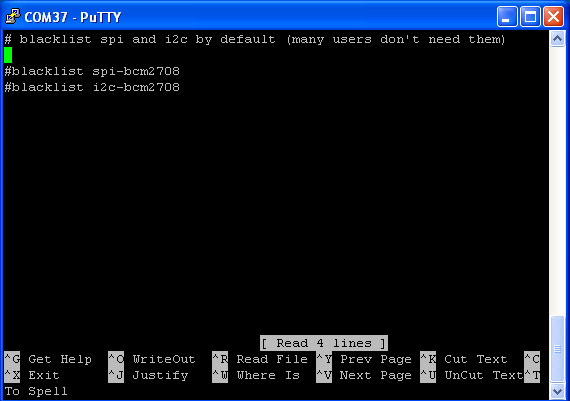This screenshot has width=570, height=401.
Task: Click the ^Y Prev Page shortcut
Action: [x=364, y=359]
